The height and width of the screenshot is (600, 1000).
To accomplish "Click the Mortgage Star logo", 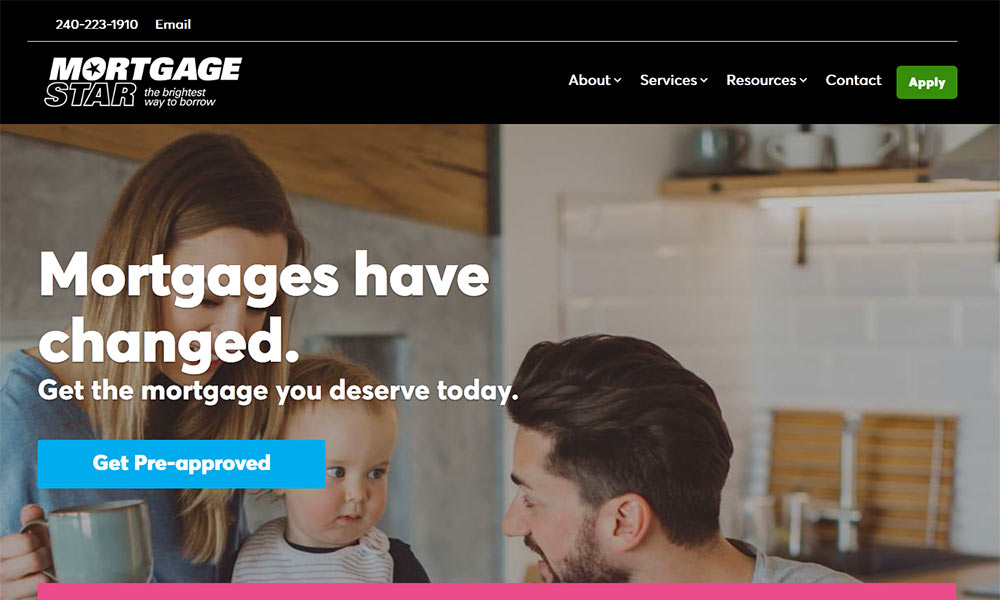I will [x=143, y=82].
